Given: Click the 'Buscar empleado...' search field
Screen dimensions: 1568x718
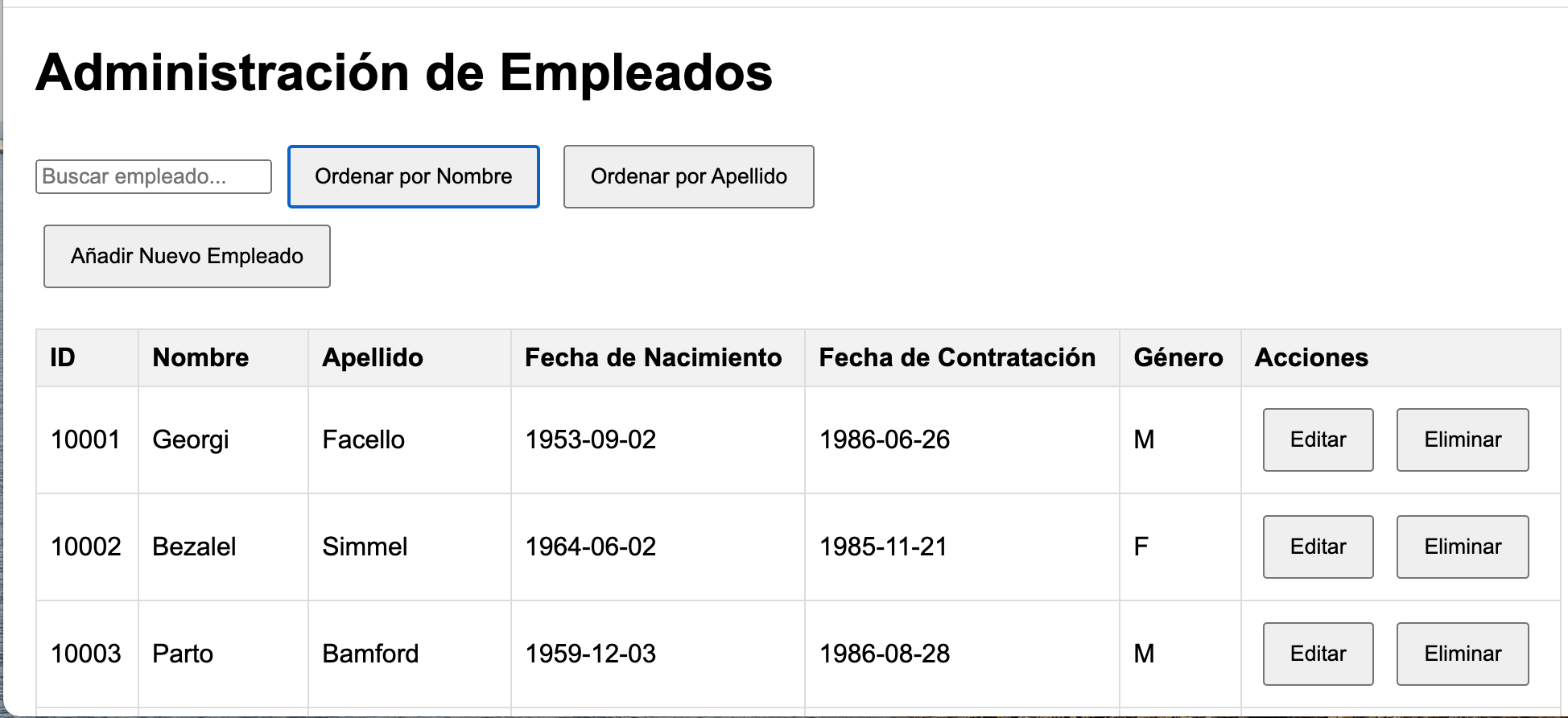Looking at the screenshot, I should pos(153,176).
